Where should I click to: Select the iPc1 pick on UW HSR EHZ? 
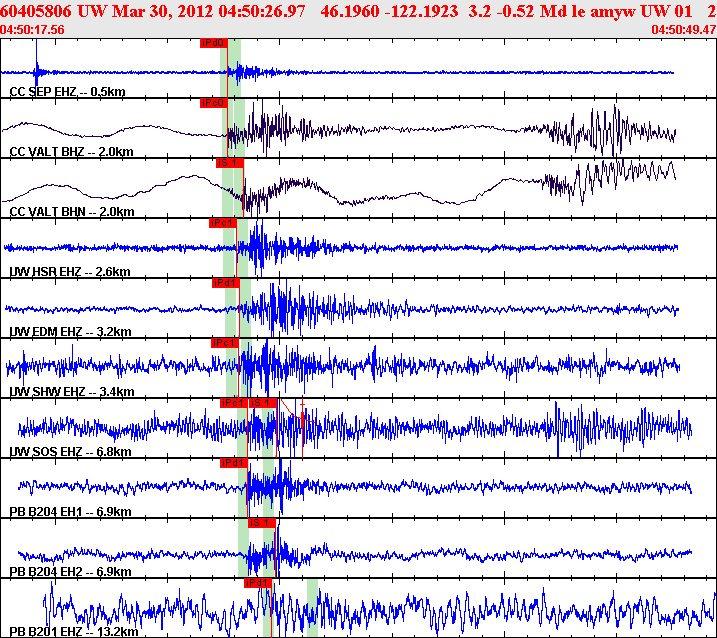(223, 223)
